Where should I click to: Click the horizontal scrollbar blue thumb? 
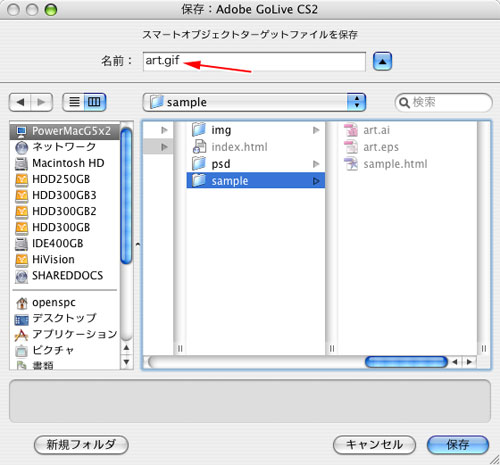[406, 362]
